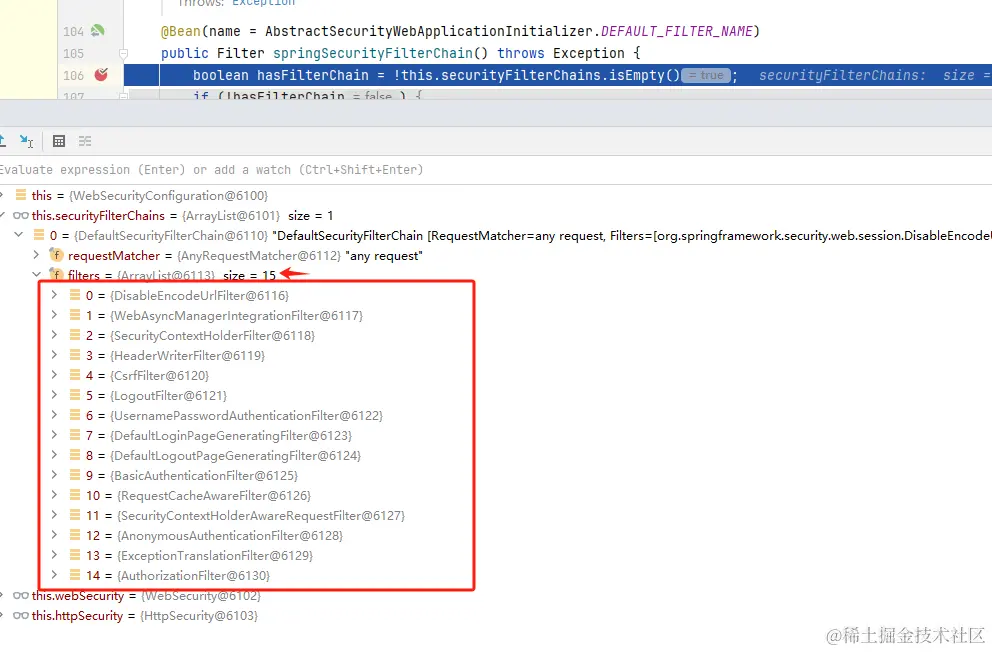Click the springSecurityFilterChain method name
992x652 pixels.
click(373, 53)
